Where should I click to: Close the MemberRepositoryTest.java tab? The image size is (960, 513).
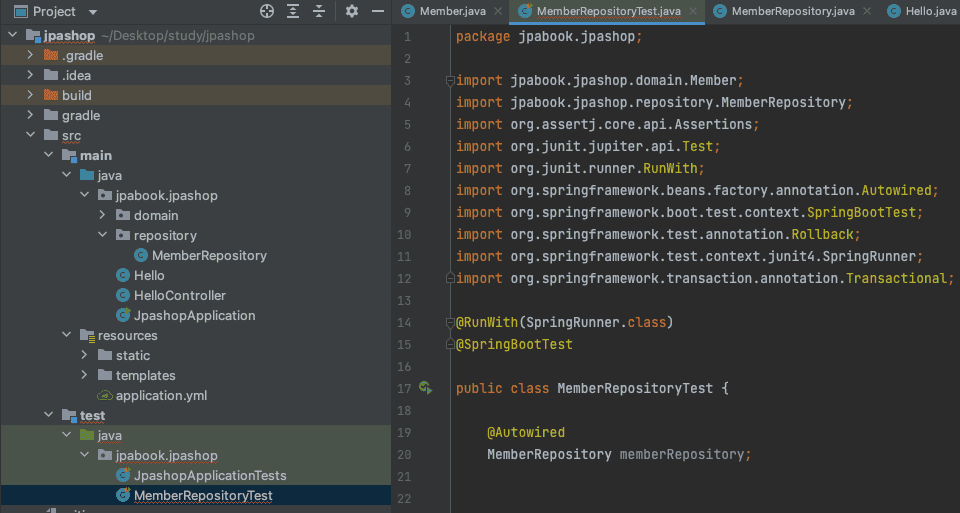[692, 11]
